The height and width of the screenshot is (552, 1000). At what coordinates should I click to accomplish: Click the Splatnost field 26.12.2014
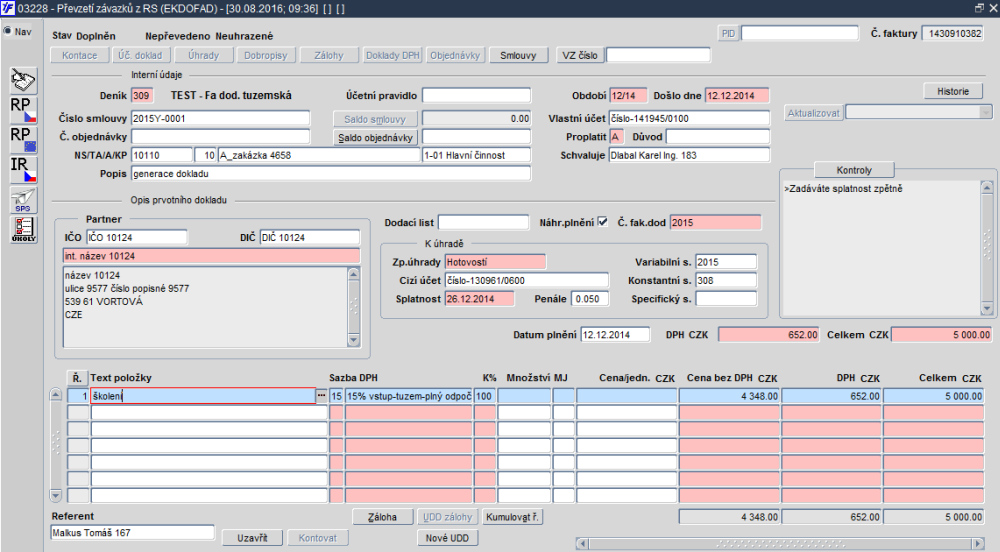pos(480,299)
